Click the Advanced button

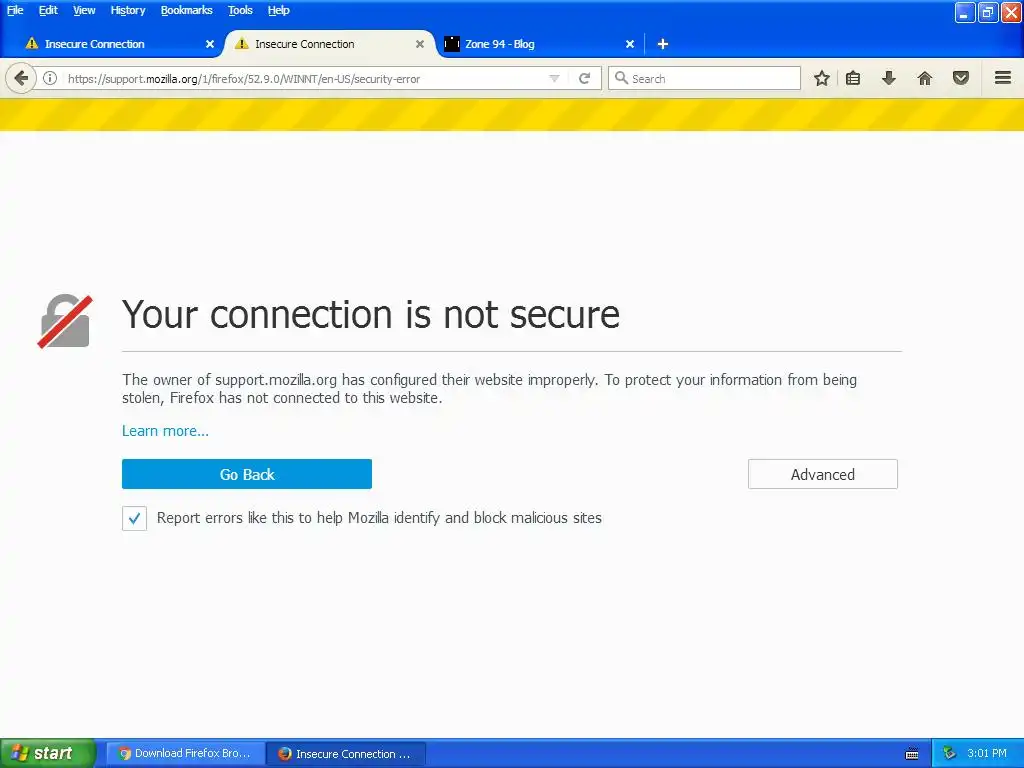[x=823, y=474]
